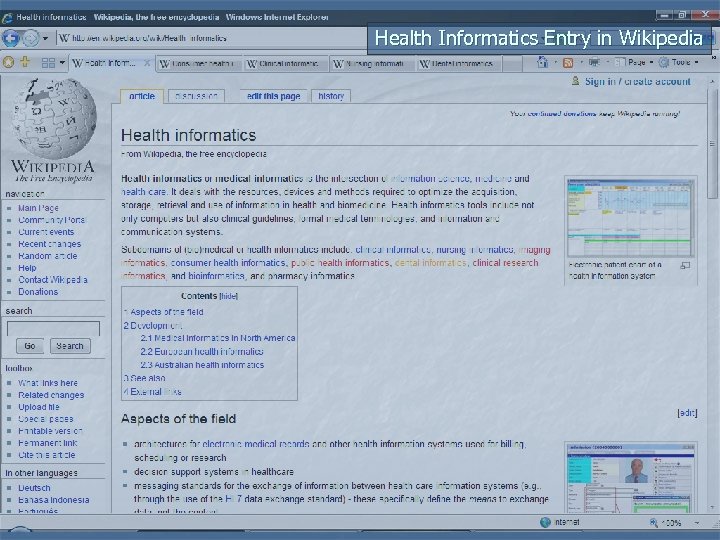Screen dimensions: 720x540
Task: Jump to Australian health informatics contents entry
Action: tap(202, 365)
